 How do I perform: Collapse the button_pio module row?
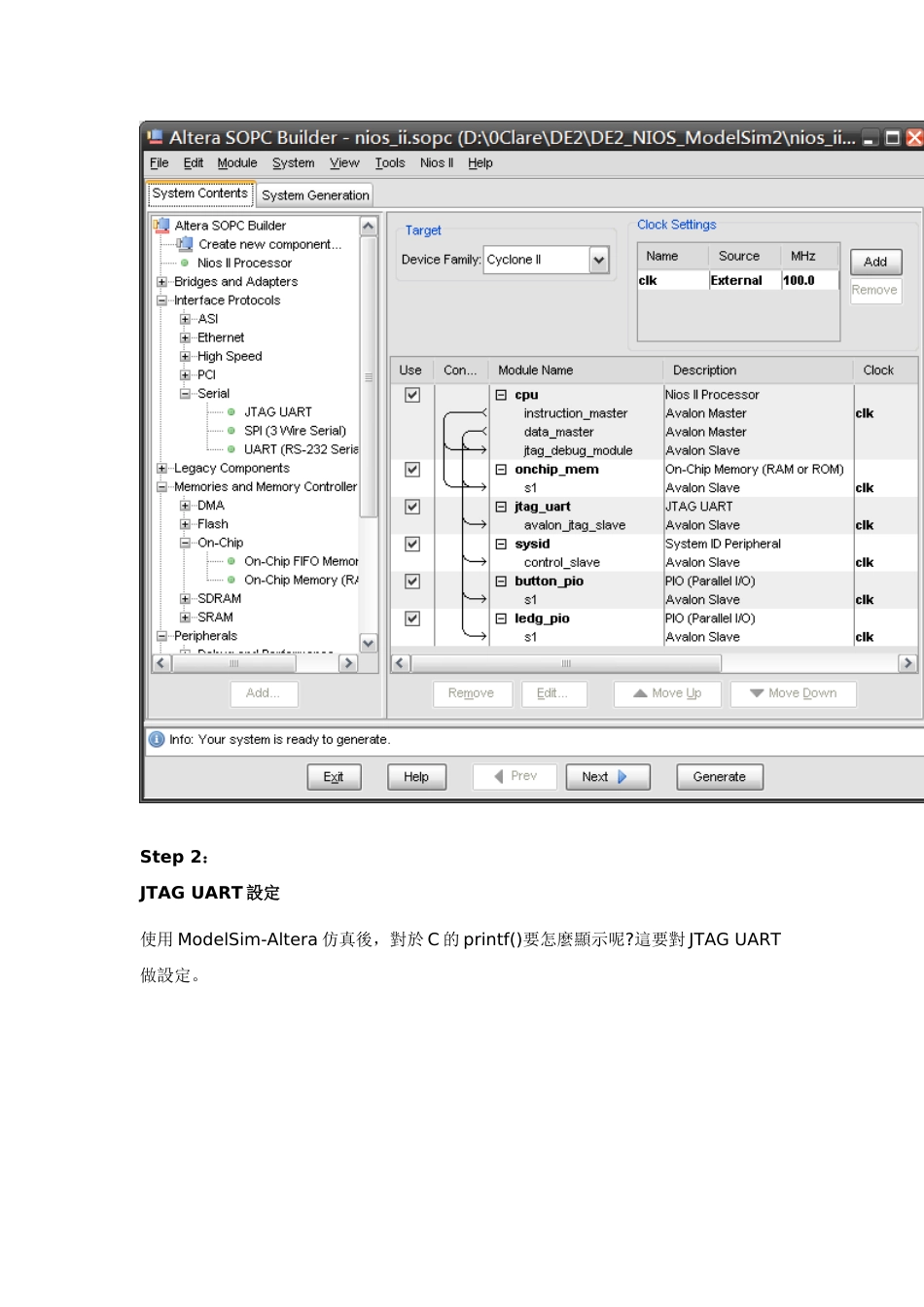click(x=501, y=582)
